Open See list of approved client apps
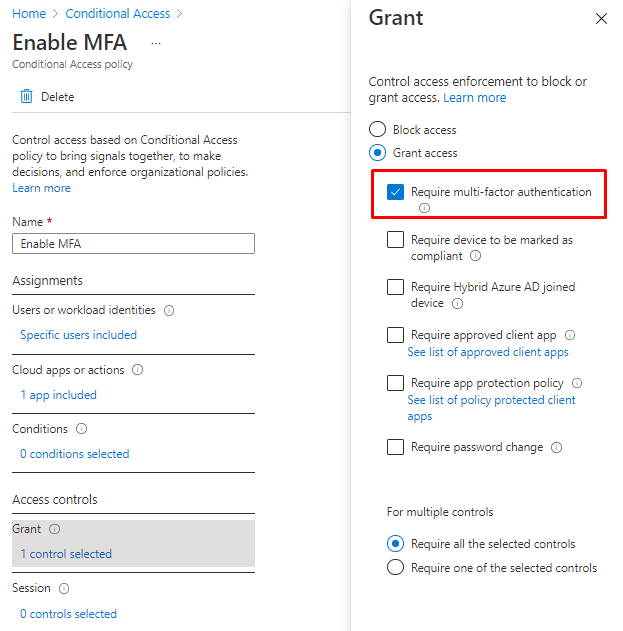 488,352
